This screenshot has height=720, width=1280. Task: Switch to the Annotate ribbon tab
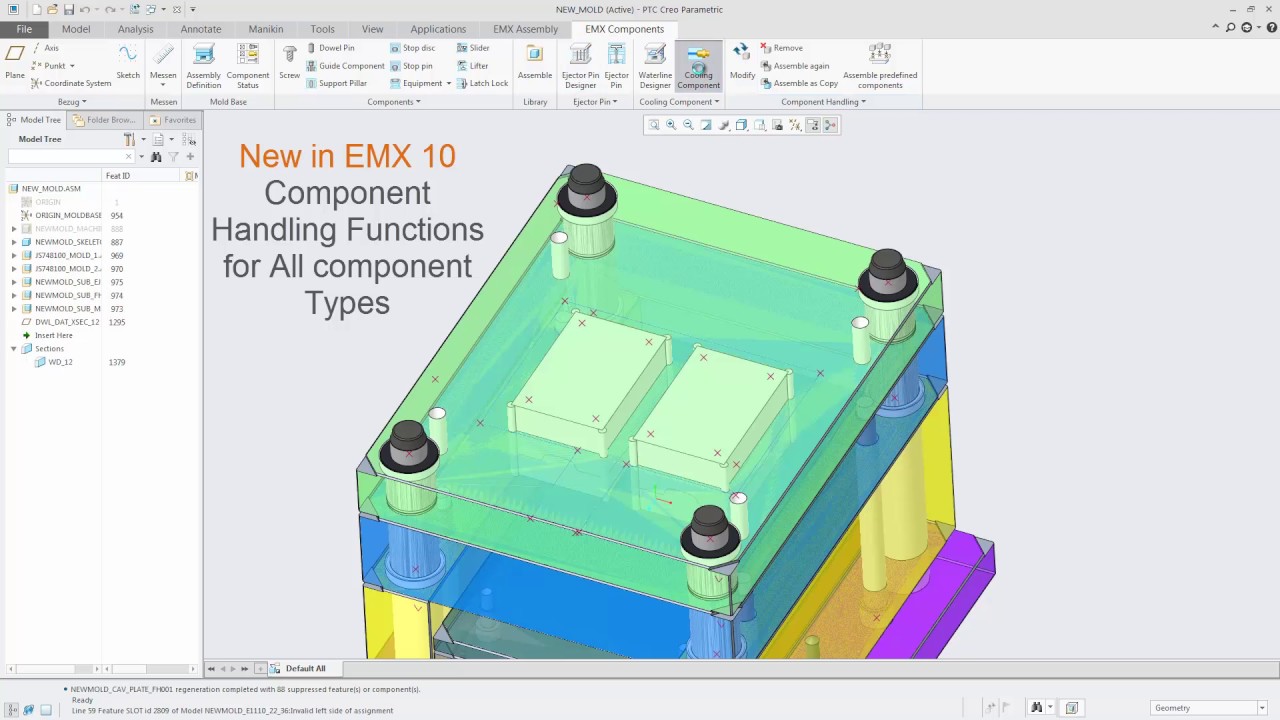click(x=201, y=29)
